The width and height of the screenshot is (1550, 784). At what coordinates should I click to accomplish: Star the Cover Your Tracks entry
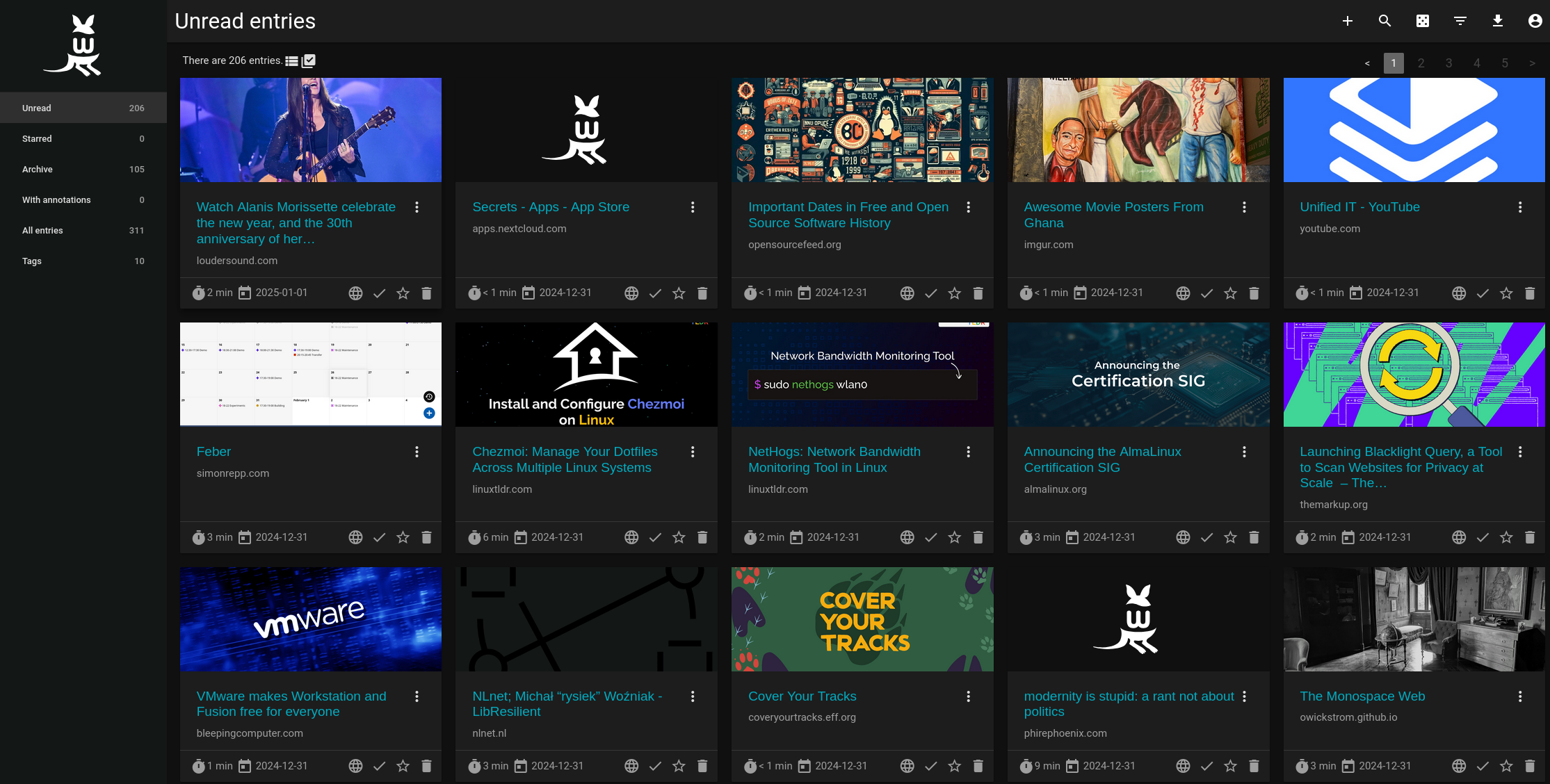click(954, 766)
